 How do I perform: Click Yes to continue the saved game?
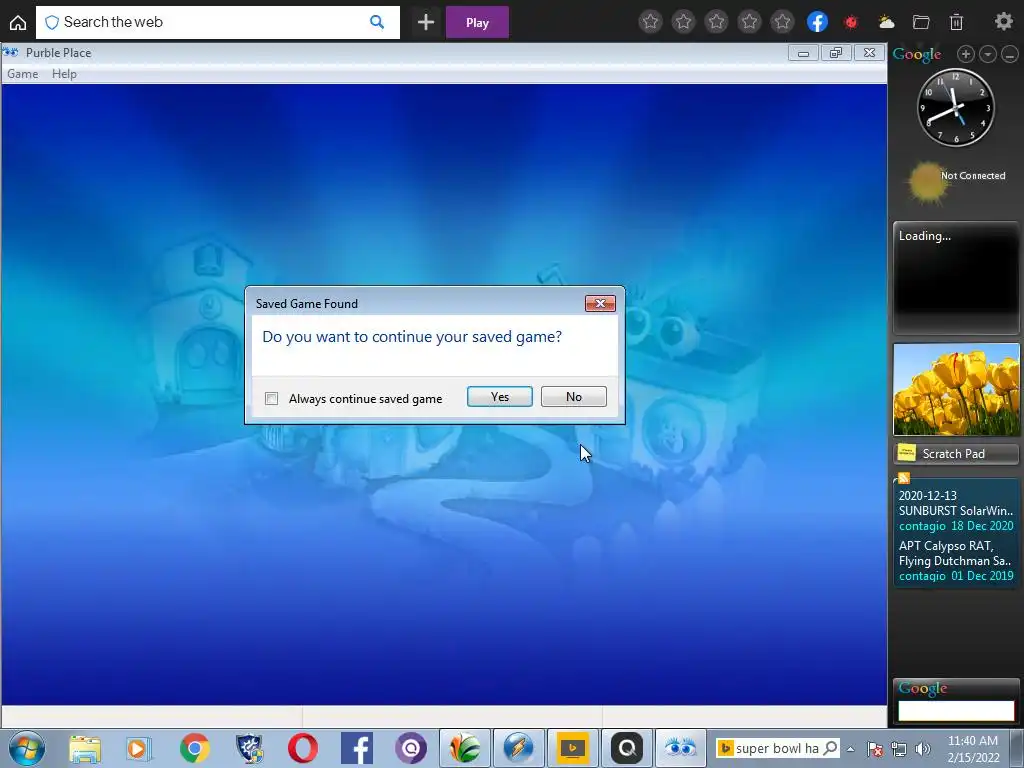[x=500, y=396]
